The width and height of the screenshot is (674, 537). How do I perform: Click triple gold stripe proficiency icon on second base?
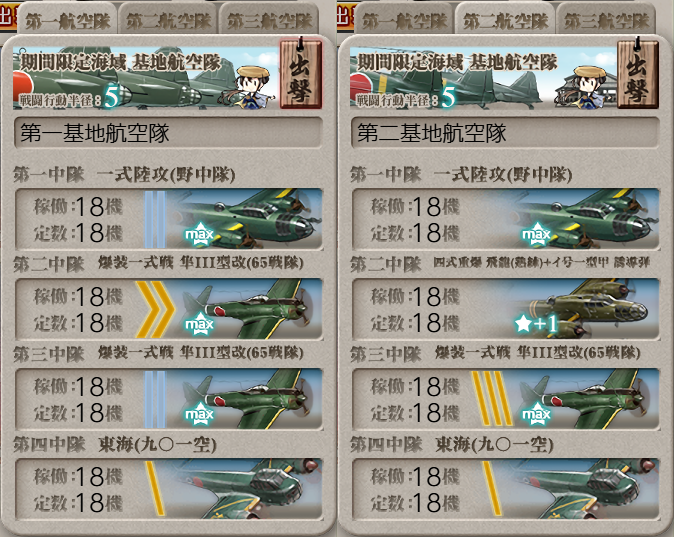coord(492,399)
